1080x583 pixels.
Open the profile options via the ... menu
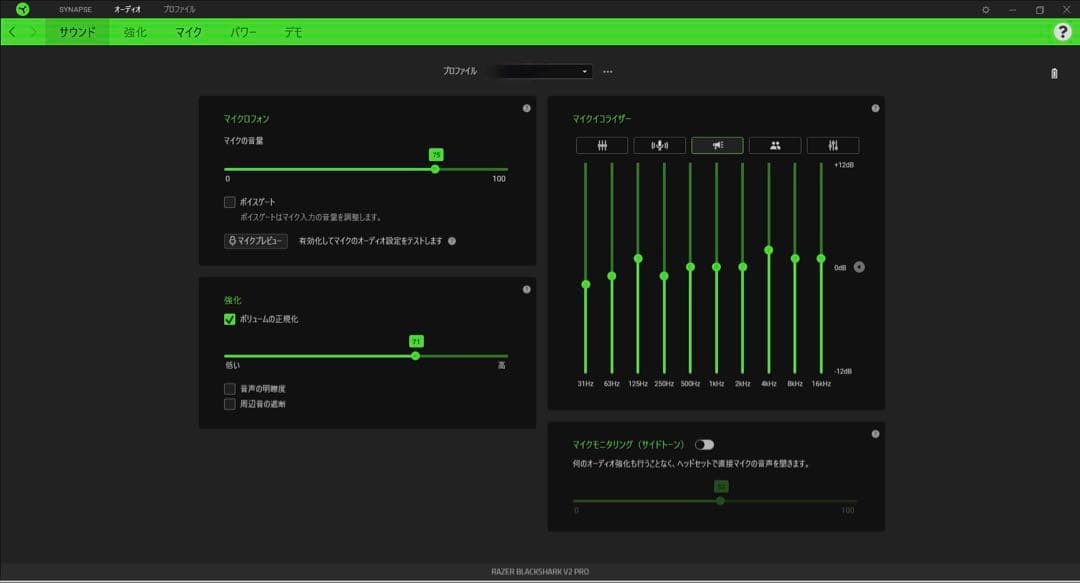pos(609,71)
